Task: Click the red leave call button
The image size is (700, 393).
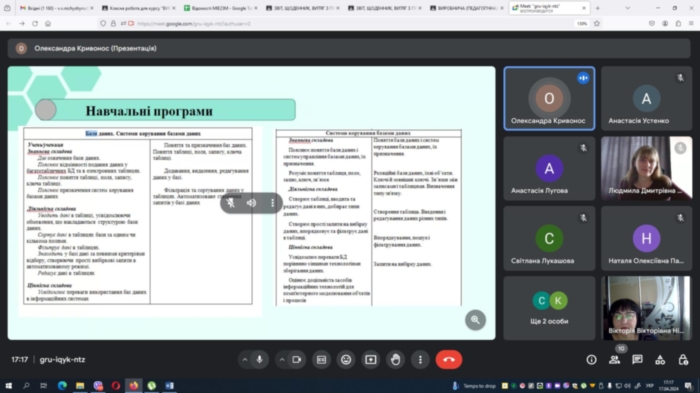Action: 449,360
